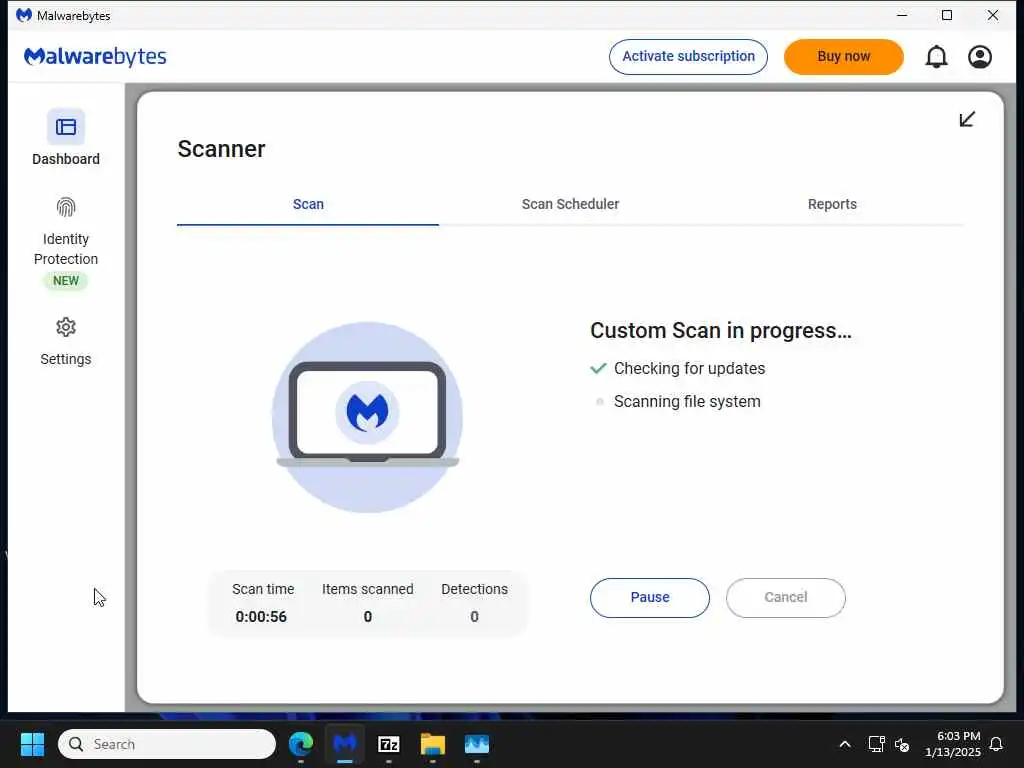
Task: Open Windows notification center bell
Action: pos(996,744)
